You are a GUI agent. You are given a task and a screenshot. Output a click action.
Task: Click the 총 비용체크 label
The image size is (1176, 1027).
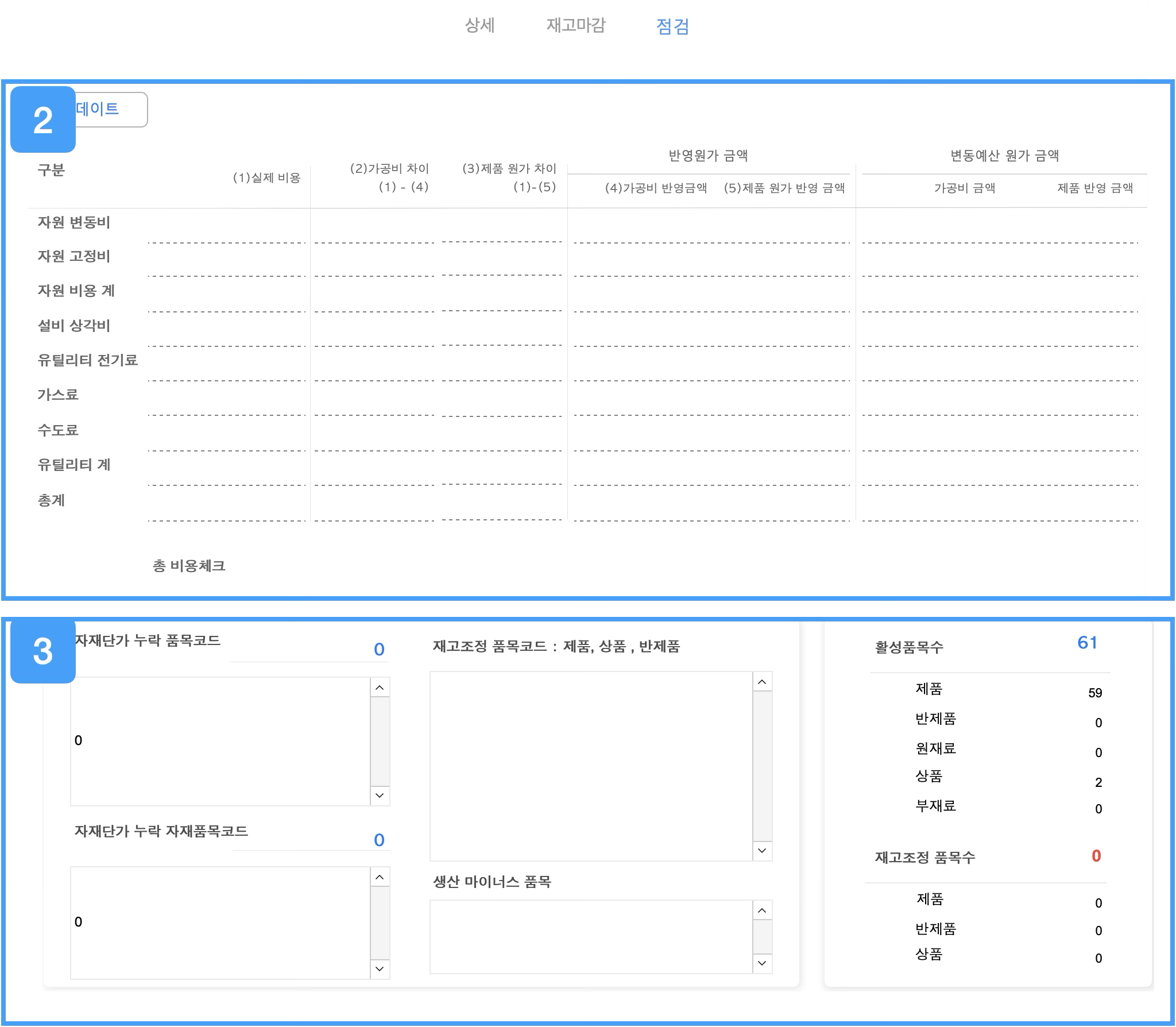pyautogui.click(x=189, y=566)
